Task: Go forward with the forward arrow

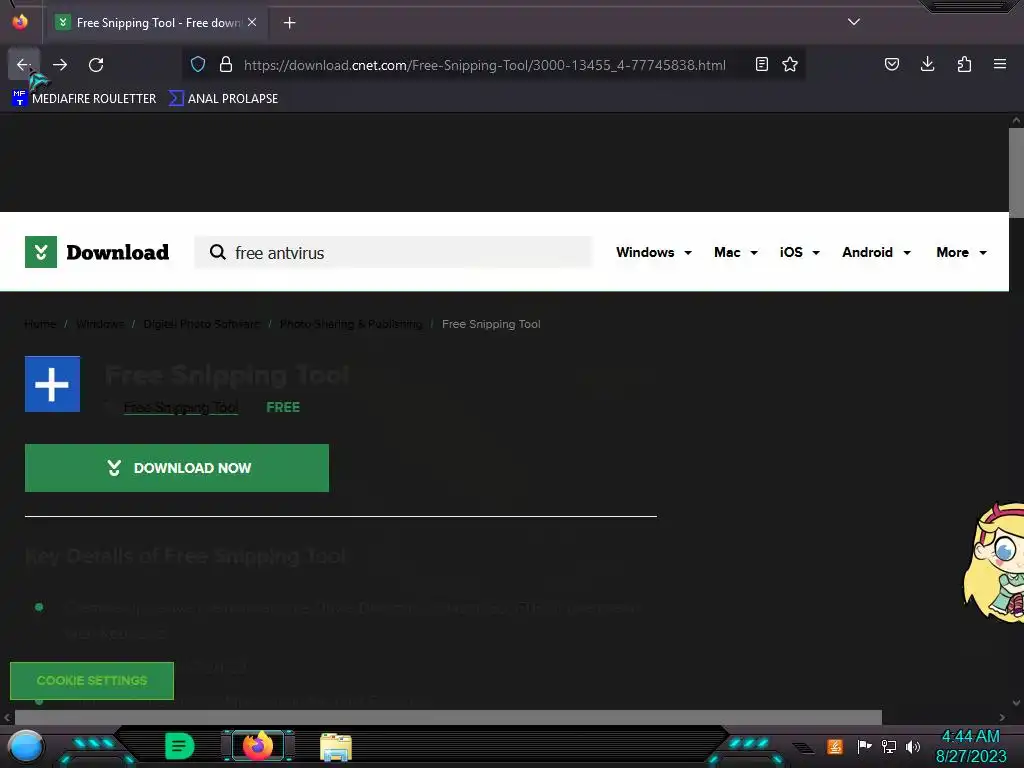Action: [x=60, y=65]
